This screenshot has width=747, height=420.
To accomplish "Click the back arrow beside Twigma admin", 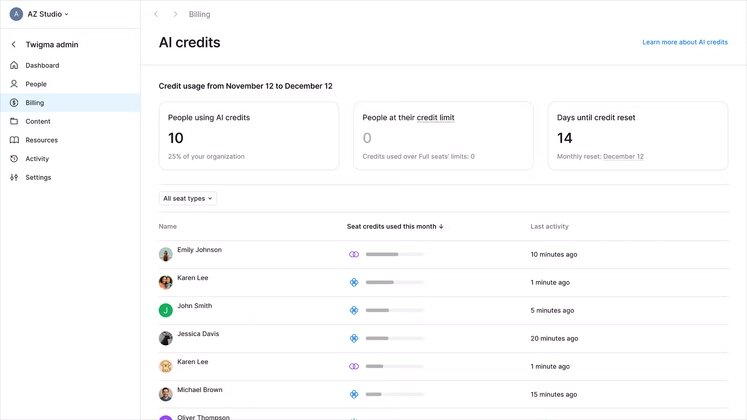I will (x=14, y=44).
